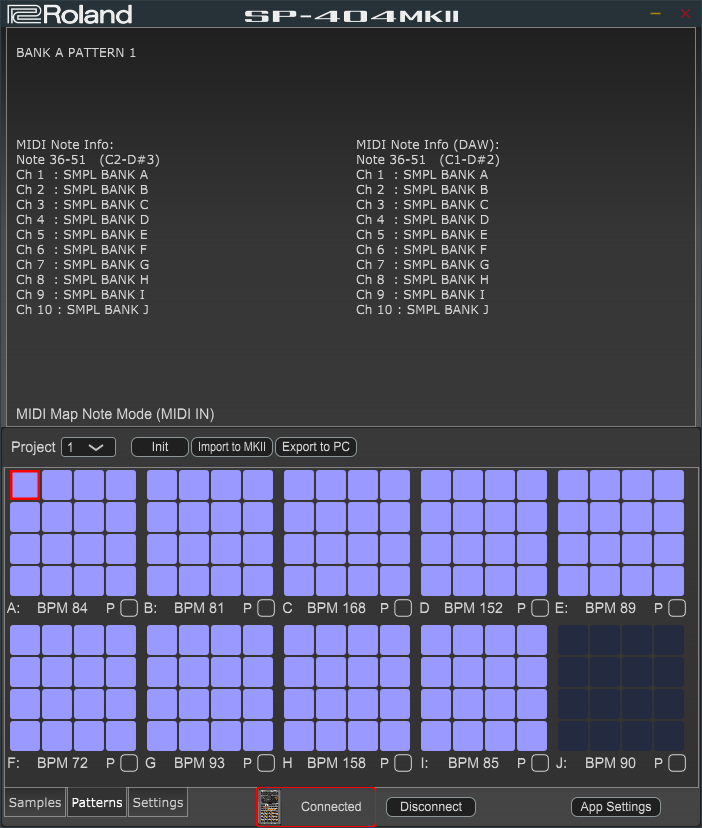Image resolution: width=702 pixels, height=828 pixels.
Task: Close the SP-404MKII window
Action: tap(685, 14)
